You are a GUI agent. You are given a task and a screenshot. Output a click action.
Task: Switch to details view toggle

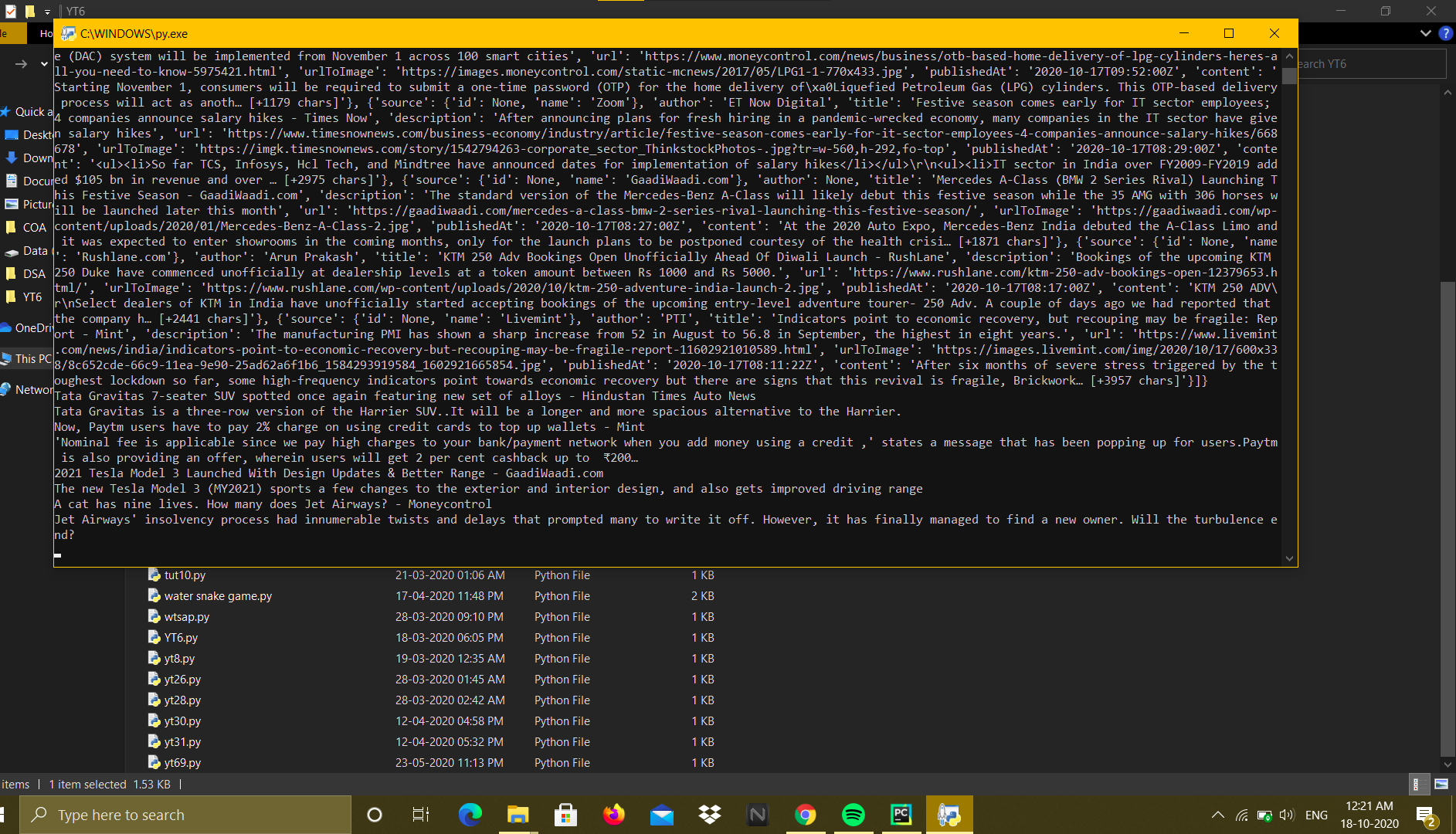(x=1418, y=784)
